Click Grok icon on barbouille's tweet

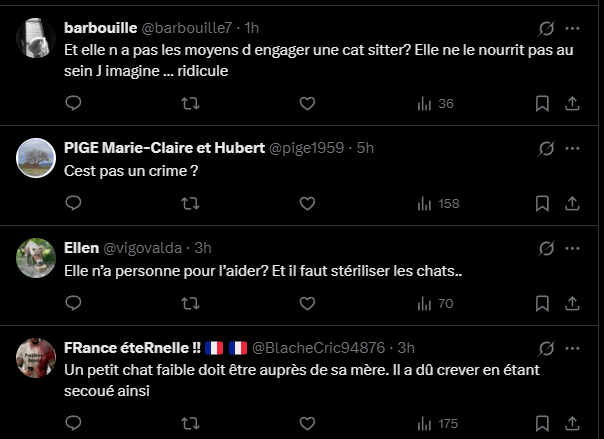tap(546, 28)
